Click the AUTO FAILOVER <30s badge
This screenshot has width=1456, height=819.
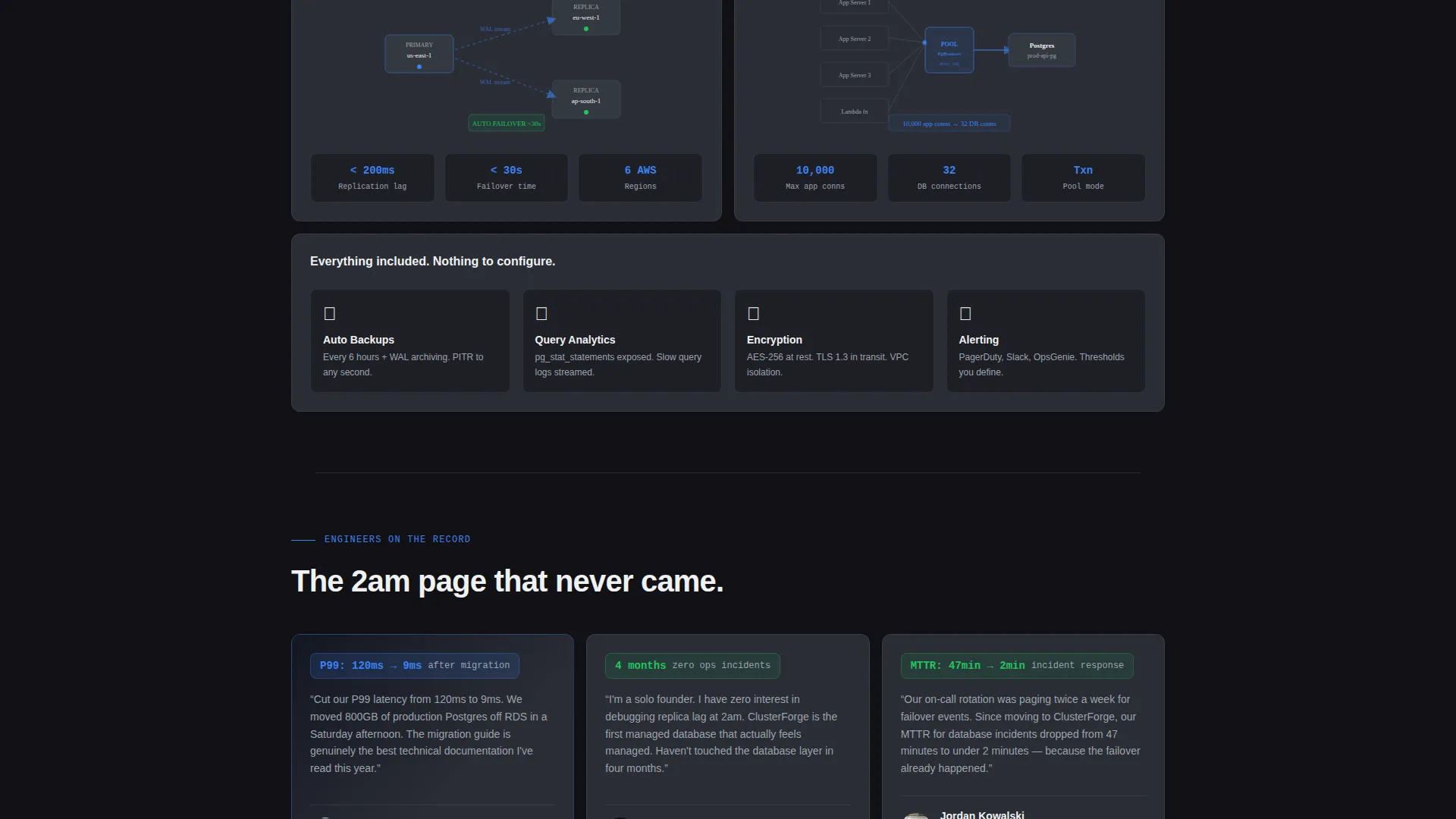pyautogui.click(x=507, y=123)
